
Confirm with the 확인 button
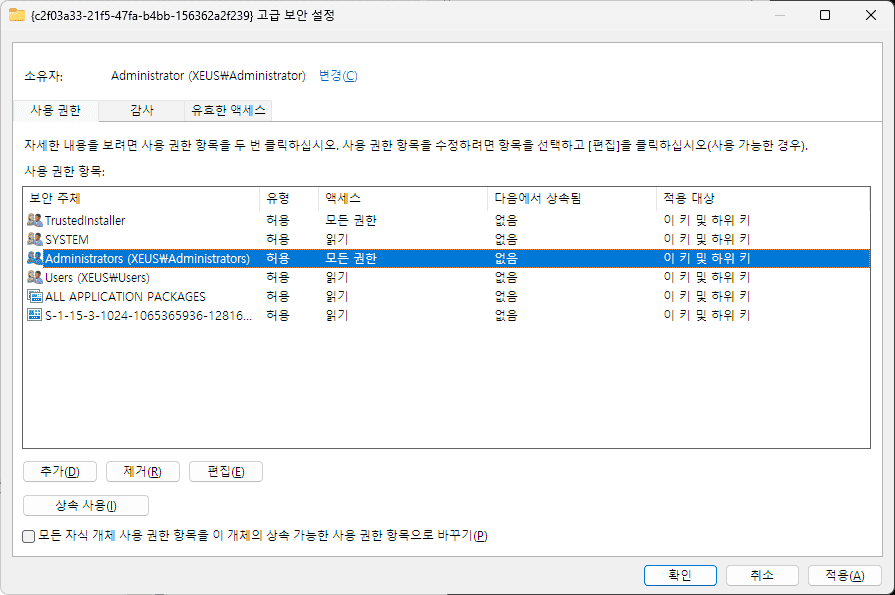click(x=680, y=575)
